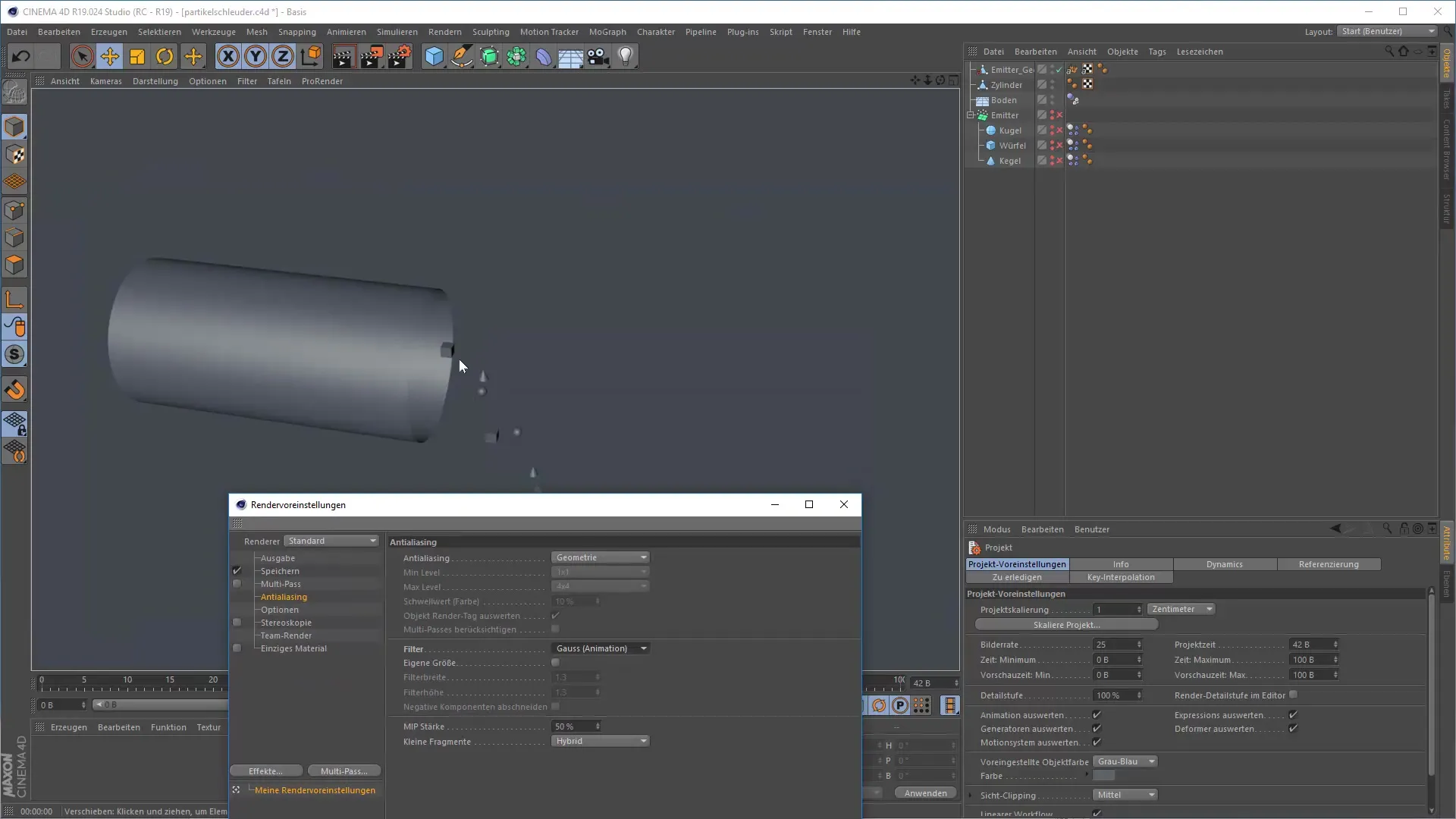This screenshot has height=819, width=1456.
Task: Add a Subdivision Surface generator
Action: pos(489,56)
